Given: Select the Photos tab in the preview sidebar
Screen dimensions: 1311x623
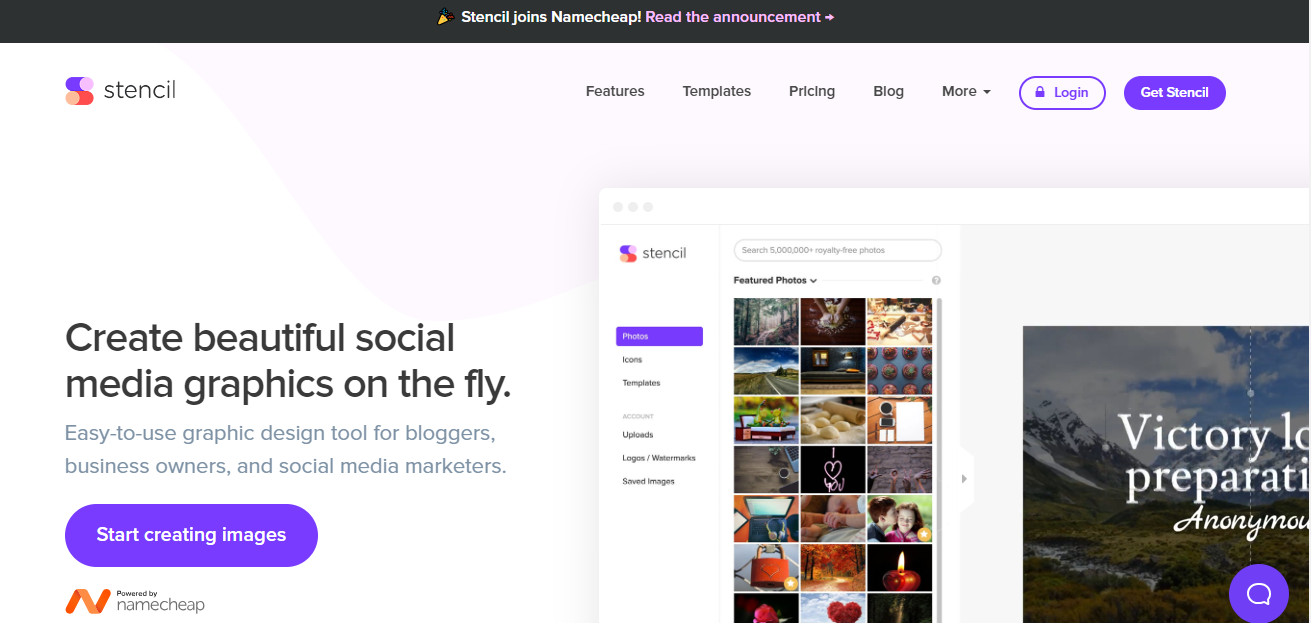Looking at the screenshot, I should tap(660, 336).
